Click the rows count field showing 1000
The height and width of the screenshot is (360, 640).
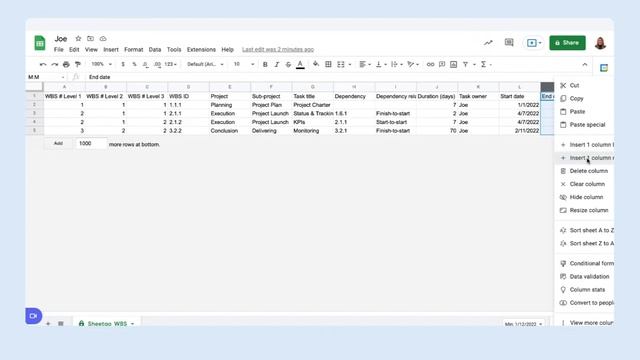pos(91,144)
